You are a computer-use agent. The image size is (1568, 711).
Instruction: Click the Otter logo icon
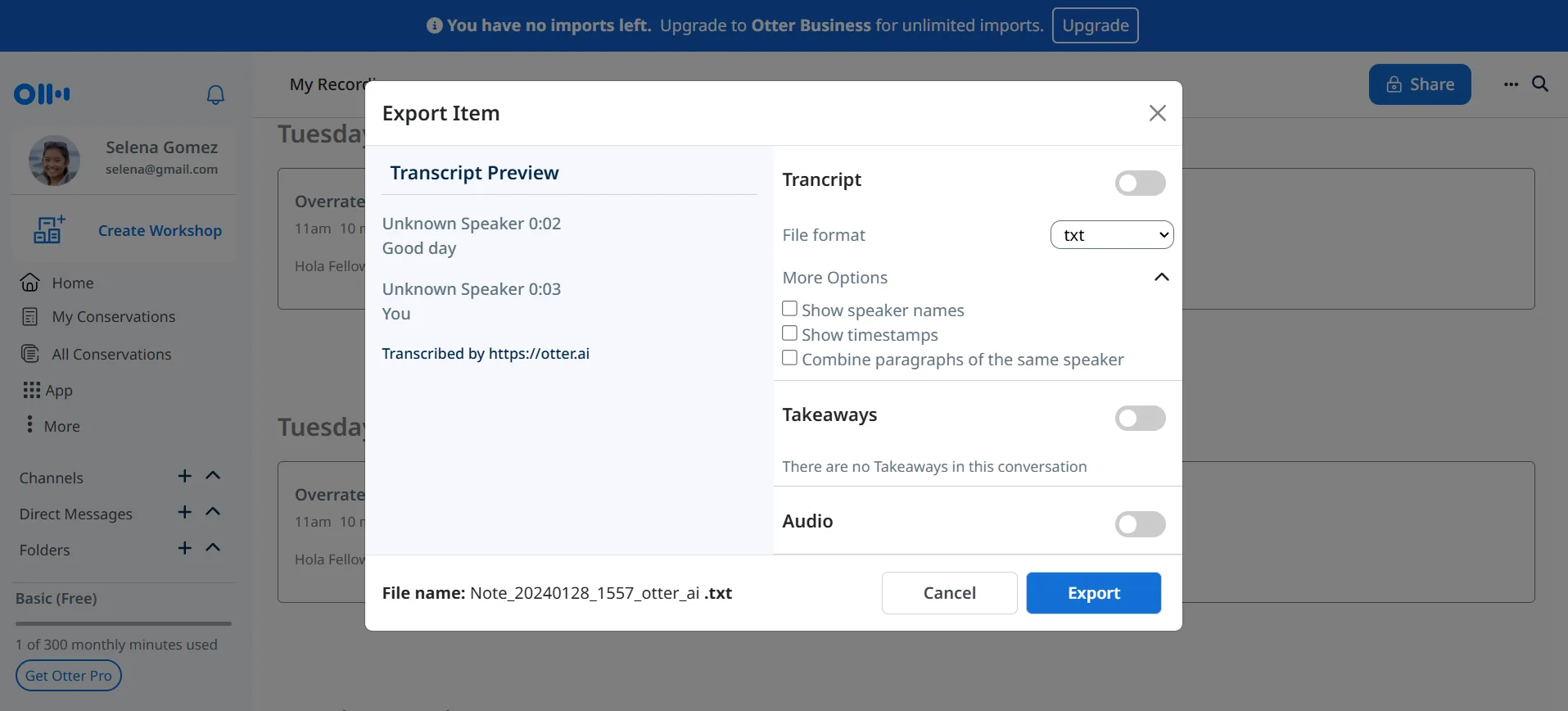[42, 94]
